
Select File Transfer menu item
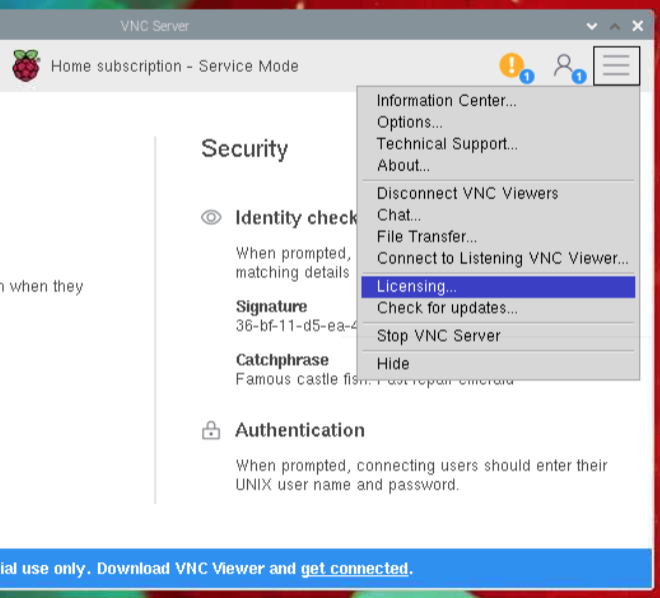(x=498, y=237)
